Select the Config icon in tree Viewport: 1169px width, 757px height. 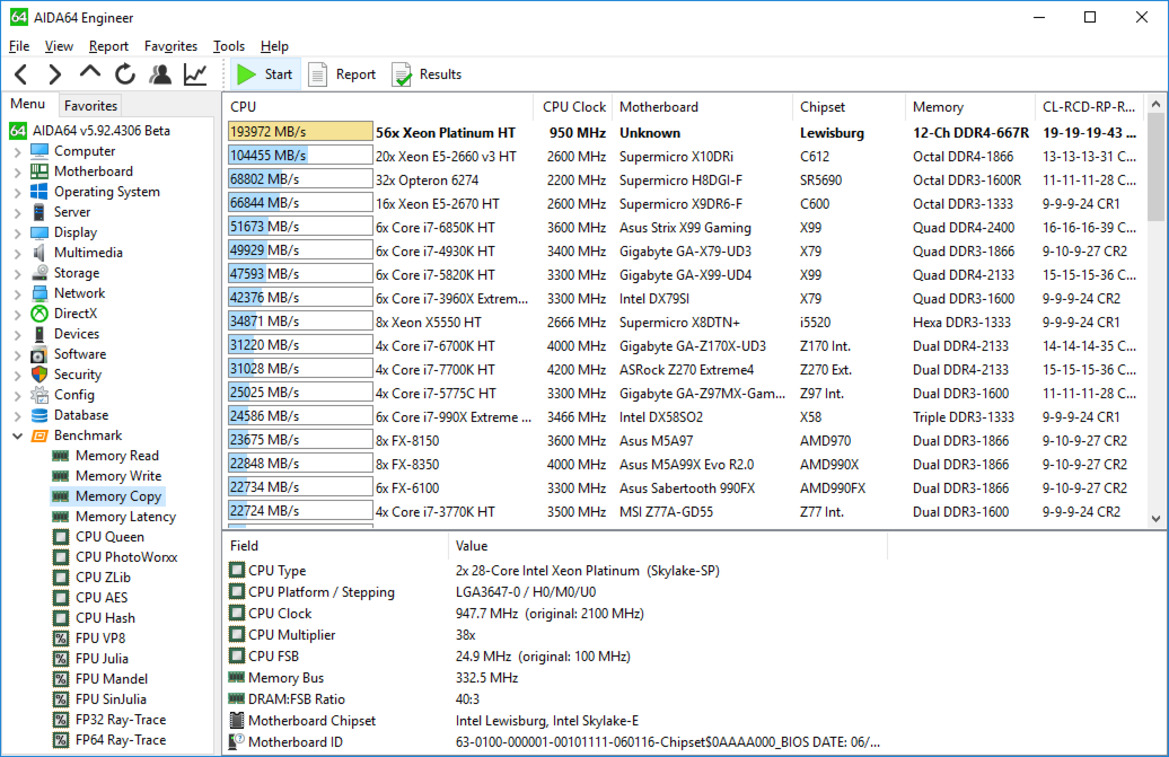pos(40,395)
